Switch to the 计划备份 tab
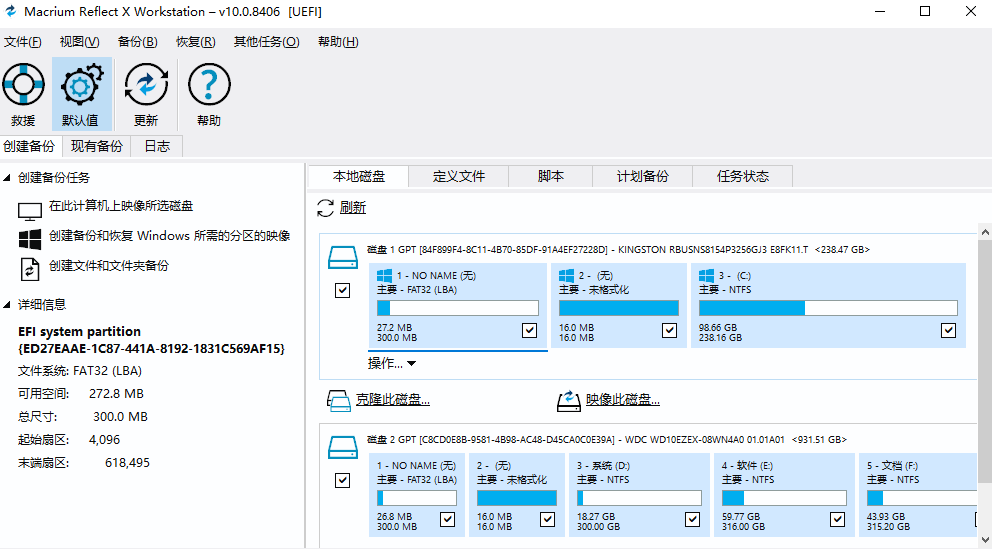The width and height of the screenshot is (992, 549). coord(643,176)
